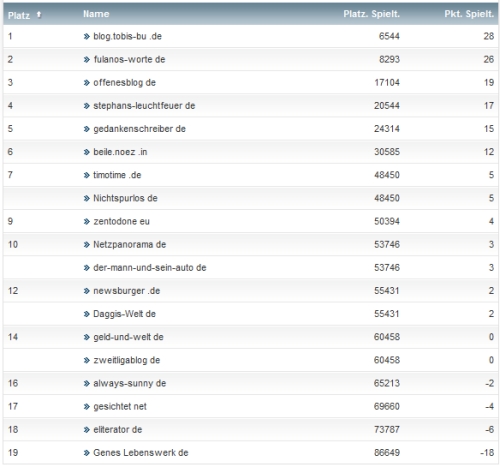500x467 pixels.
Task: Select rank value 8293
Action: click(389, 59)
